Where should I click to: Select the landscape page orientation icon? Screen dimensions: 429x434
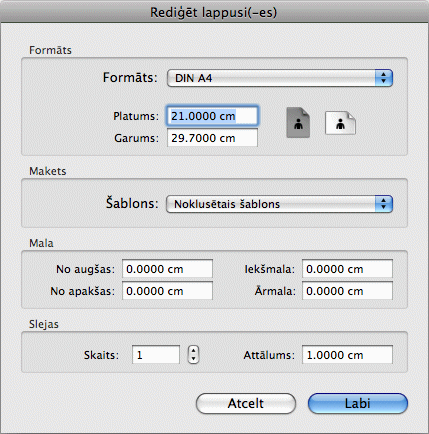[340, 123]
